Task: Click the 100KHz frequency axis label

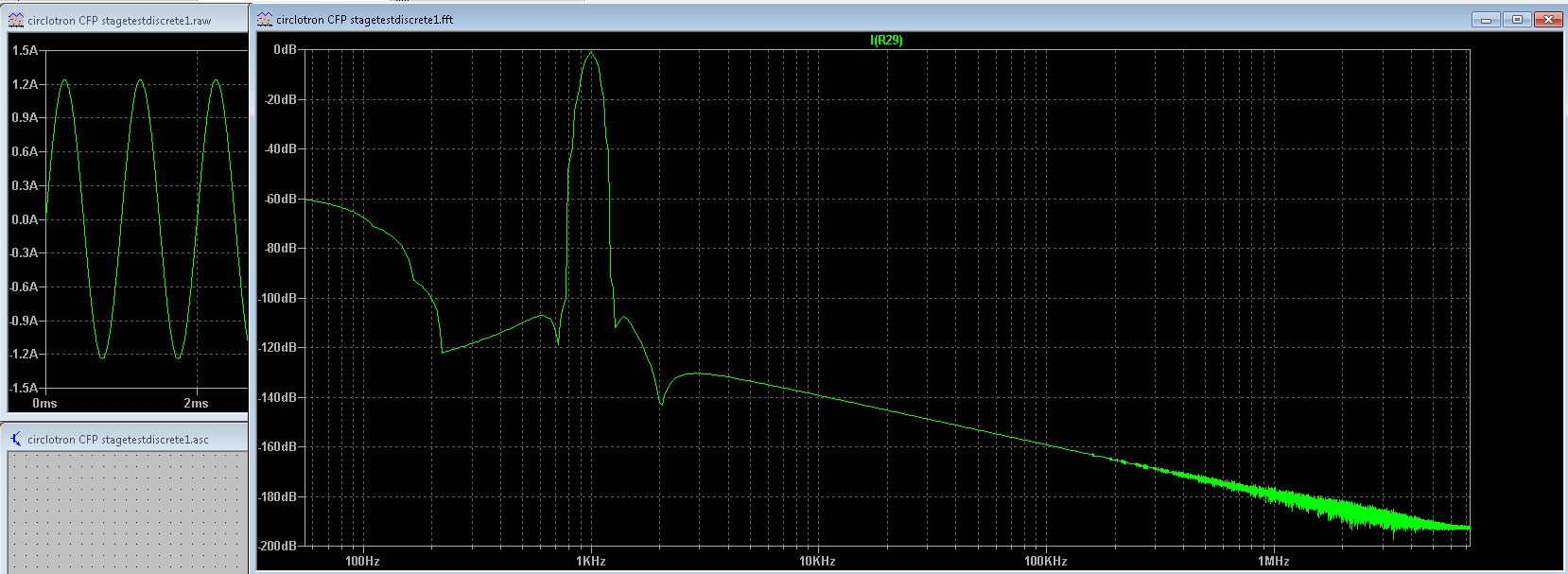Action: coord(1045,561)
